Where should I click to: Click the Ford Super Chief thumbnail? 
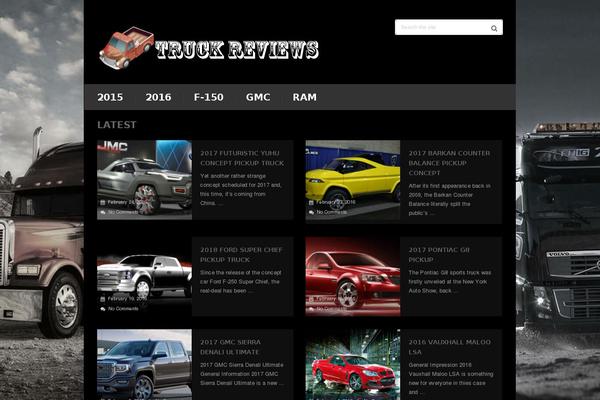click(x=144, y=276)
